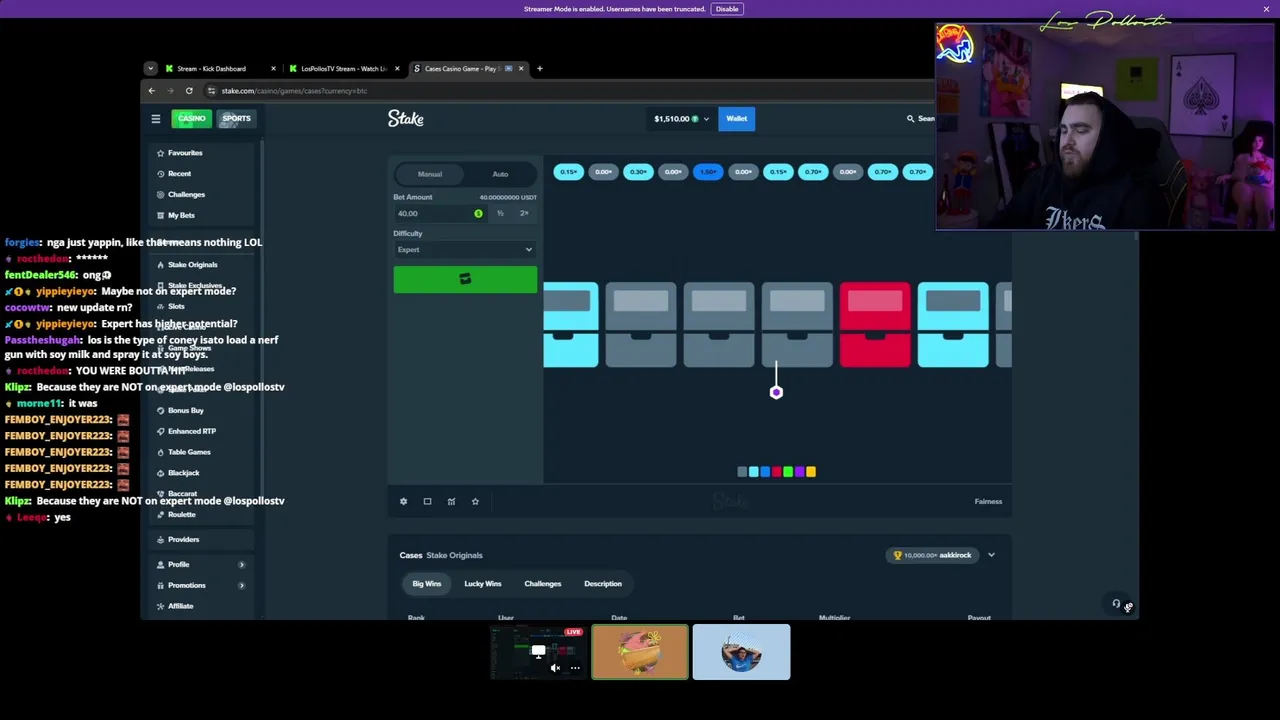Switch to Big Wins tab
This screenshot has height=720, width=1280.
pos(427,584)
